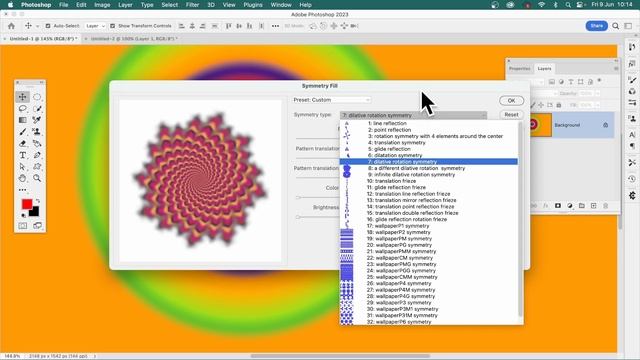Click the spiral pattern preview image
640x360 pixels.
coord(200,181)
